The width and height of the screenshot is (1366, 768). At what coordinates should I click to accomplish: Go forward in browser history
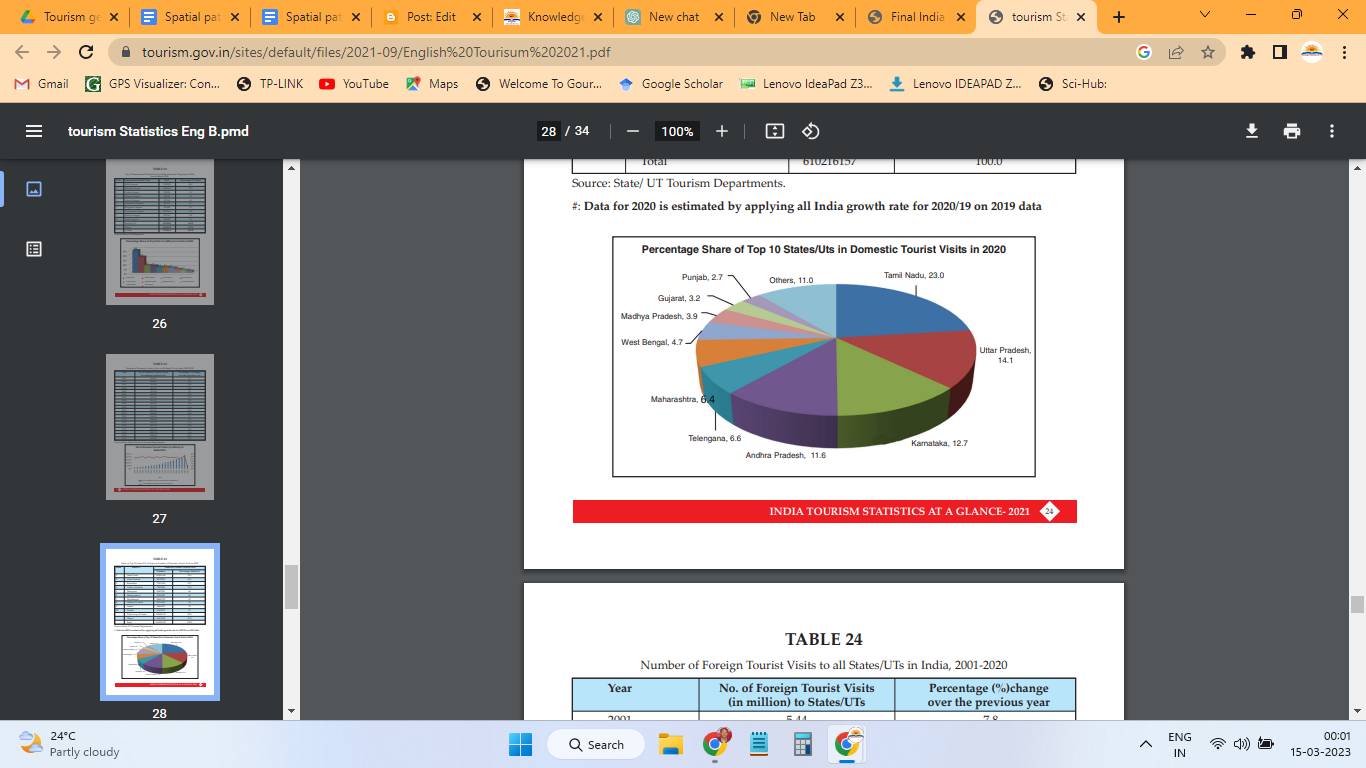pos(54,52)
